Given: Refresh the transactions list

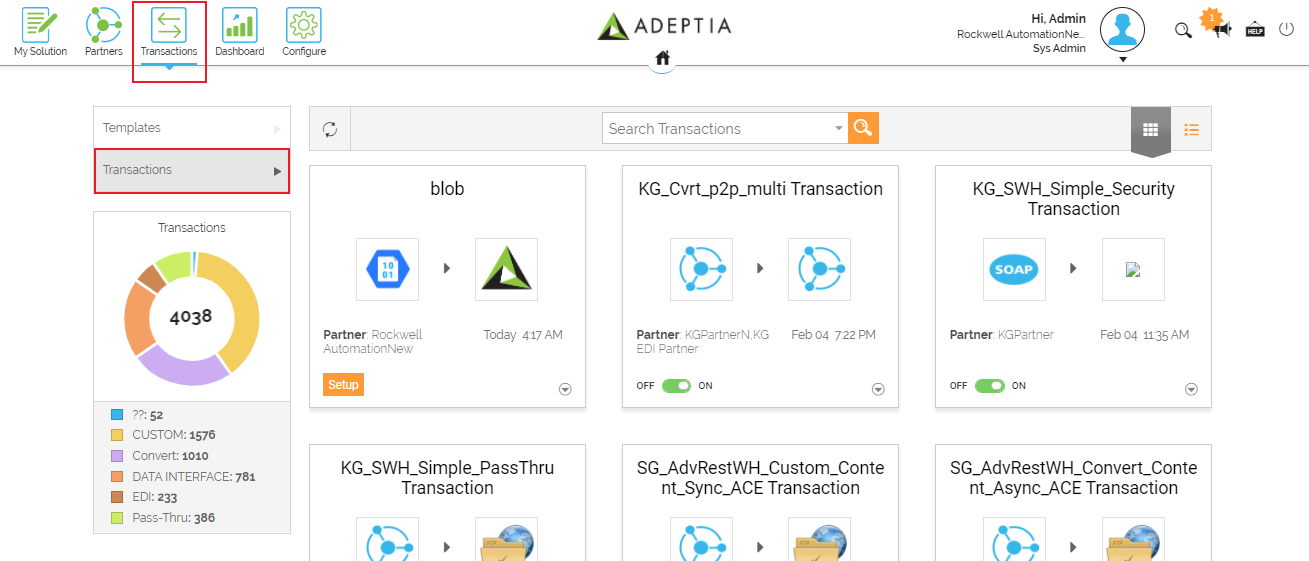Looking at the screenshot, I should [330, 128].
